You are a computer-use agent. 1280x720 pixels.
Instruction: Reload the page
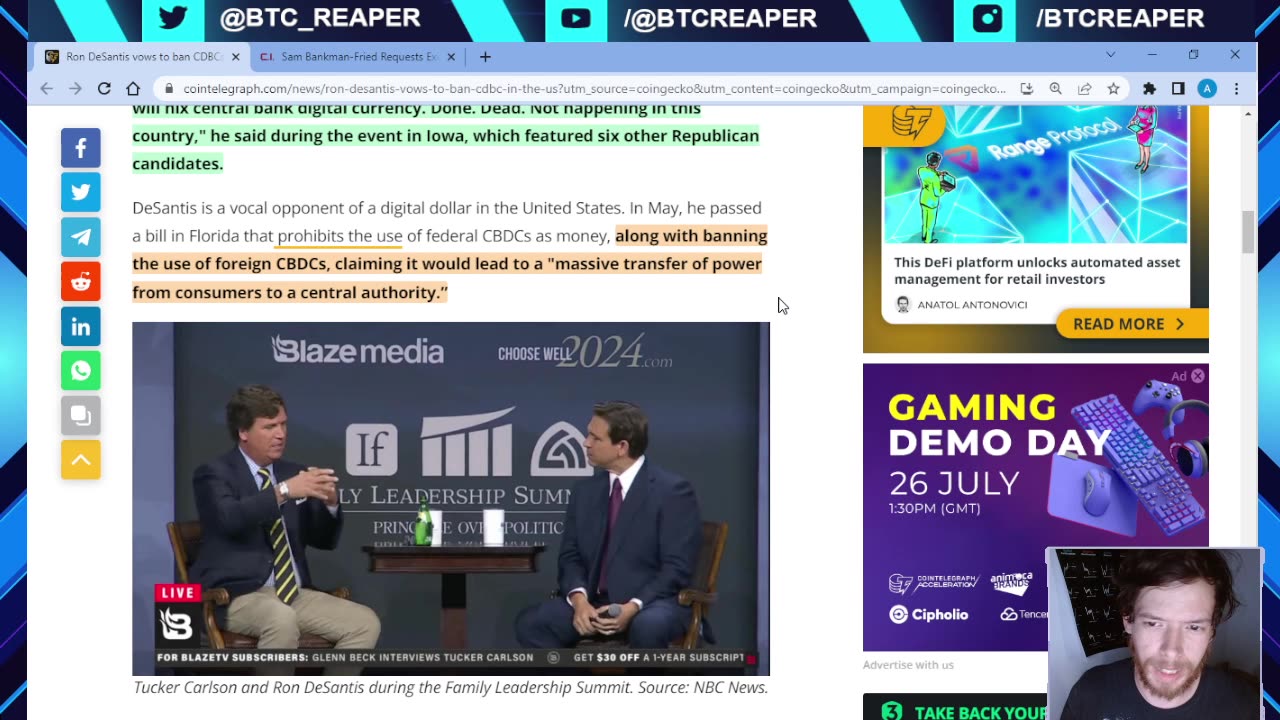pyautogui.click(x=104, y=89)
